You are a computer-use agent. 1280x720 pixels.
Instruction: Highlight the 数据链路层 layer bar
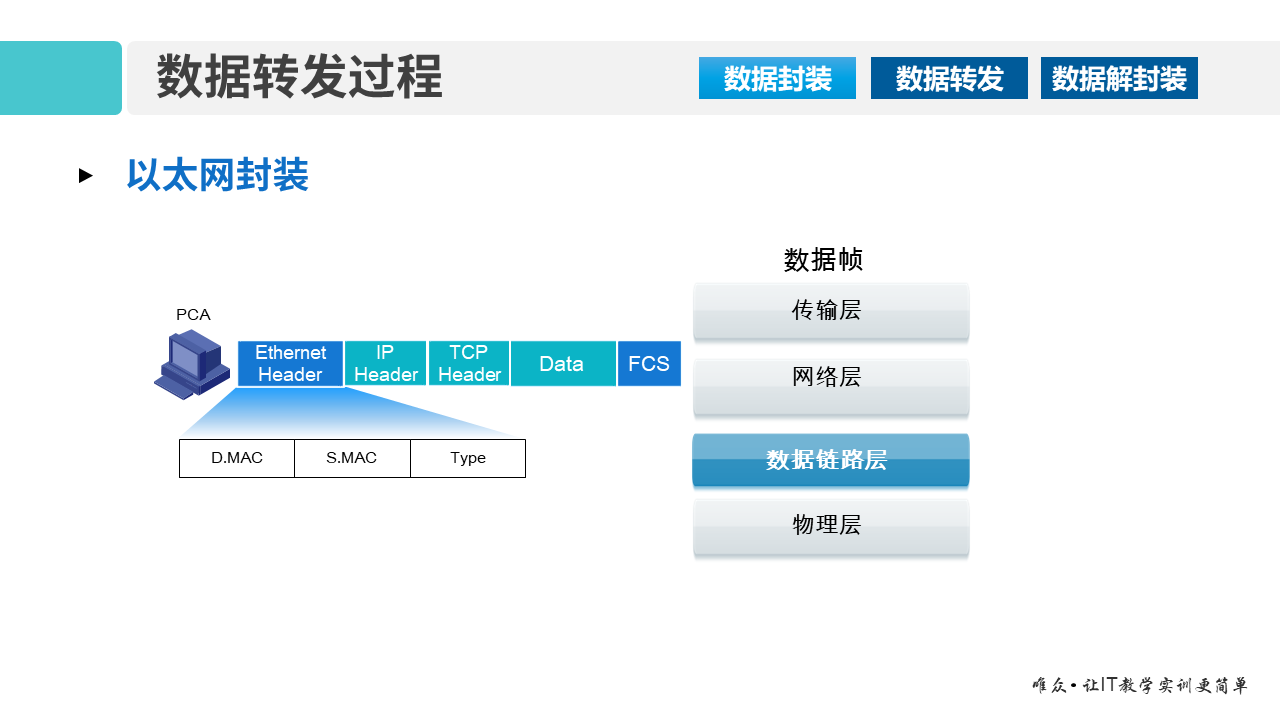coord(831,460)
